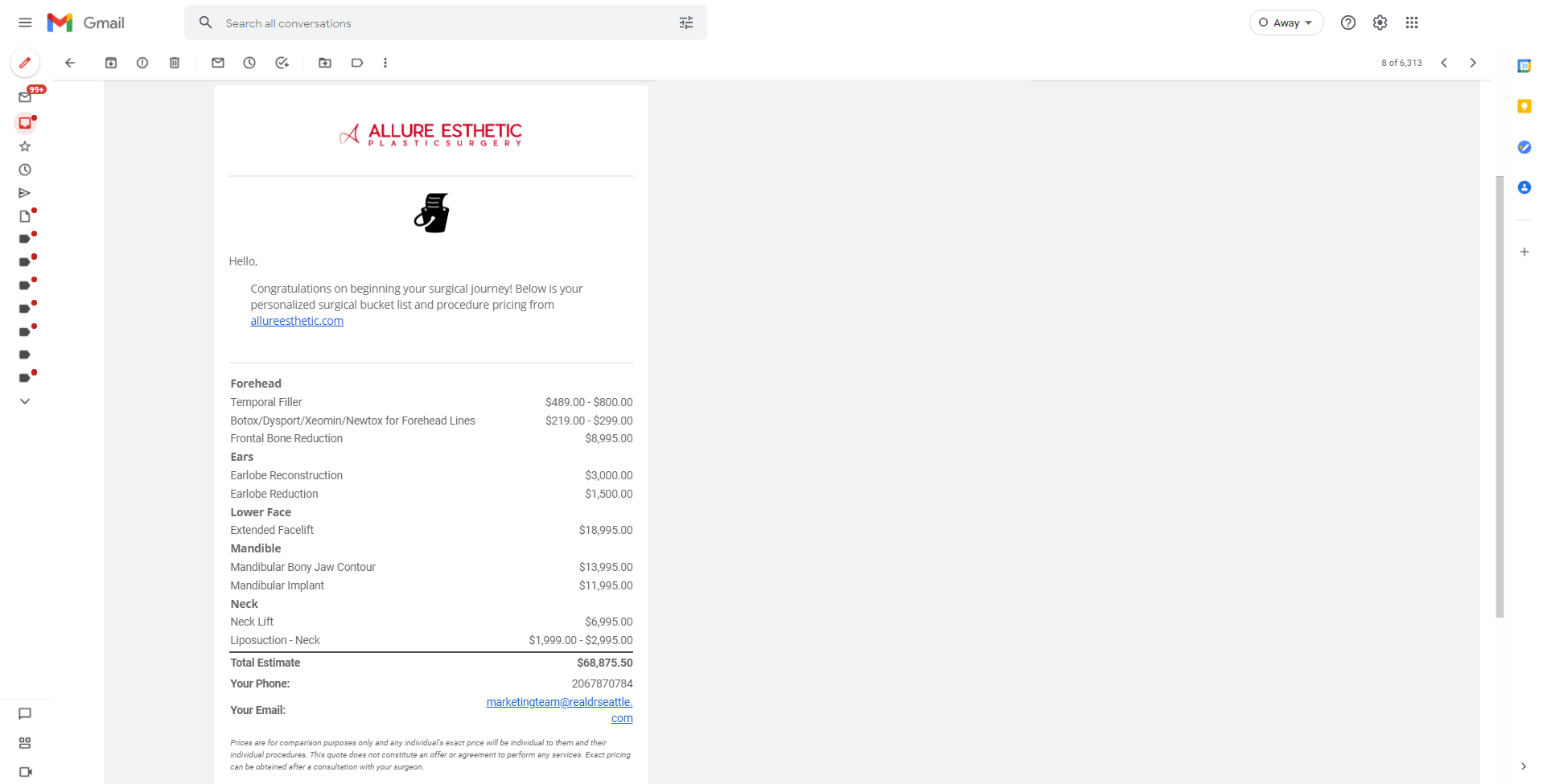Click the Archive icon in toolbar
1543x784 pixels.
point(111,63)
